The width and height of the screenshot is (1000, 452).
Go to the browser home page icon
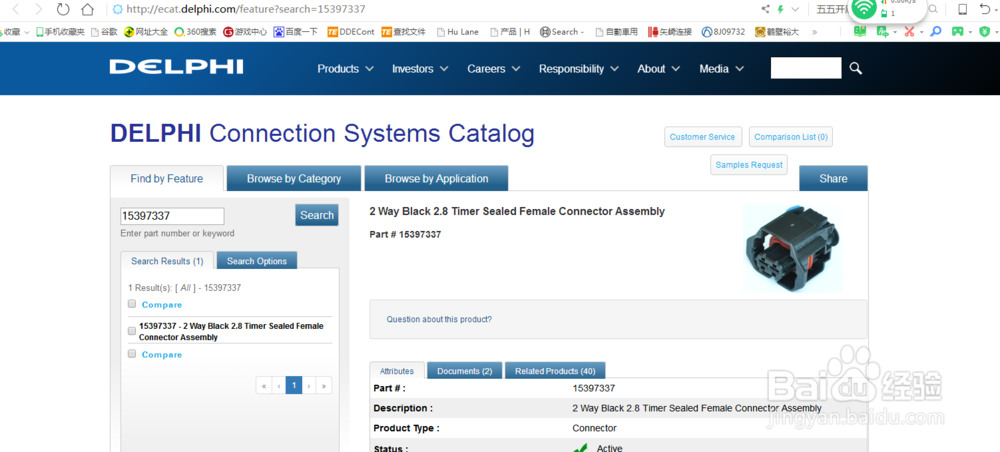point(87,9)
